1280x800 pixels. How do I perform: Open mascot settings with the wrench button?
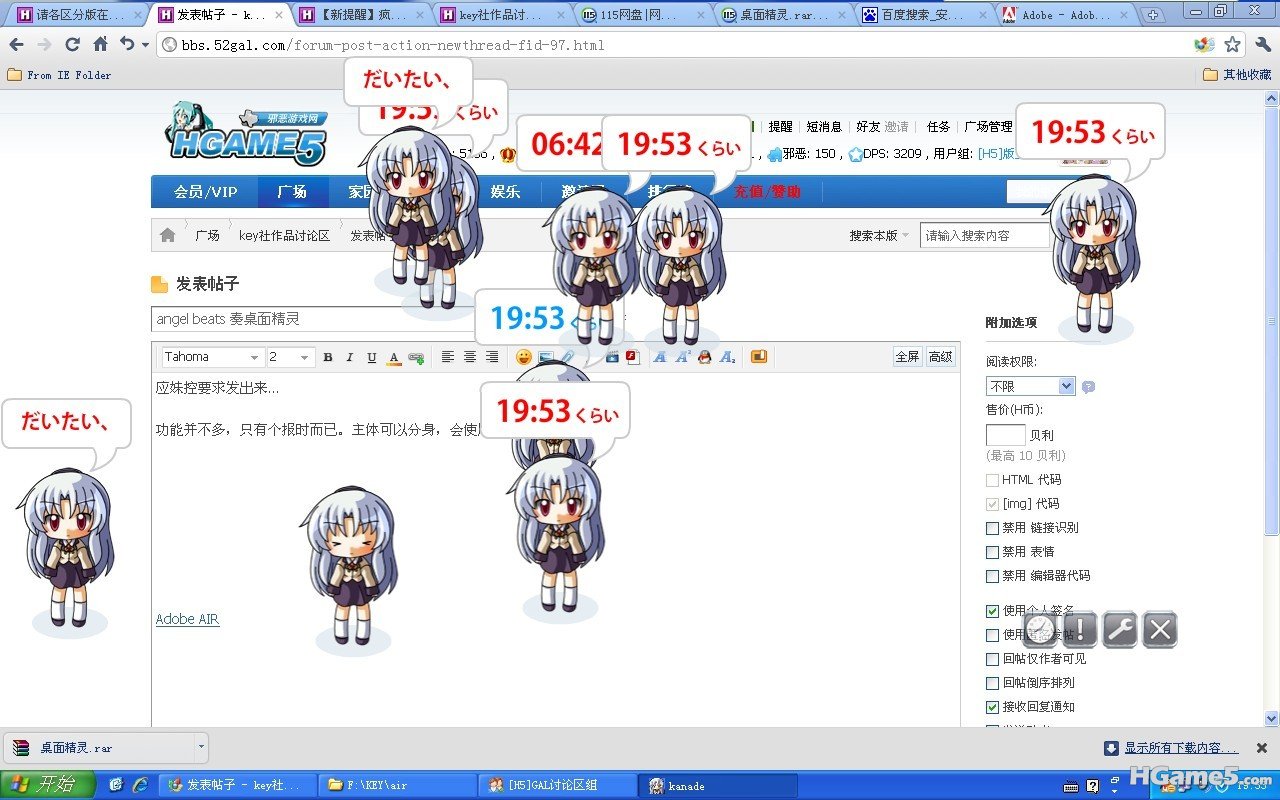[1120, 629]
